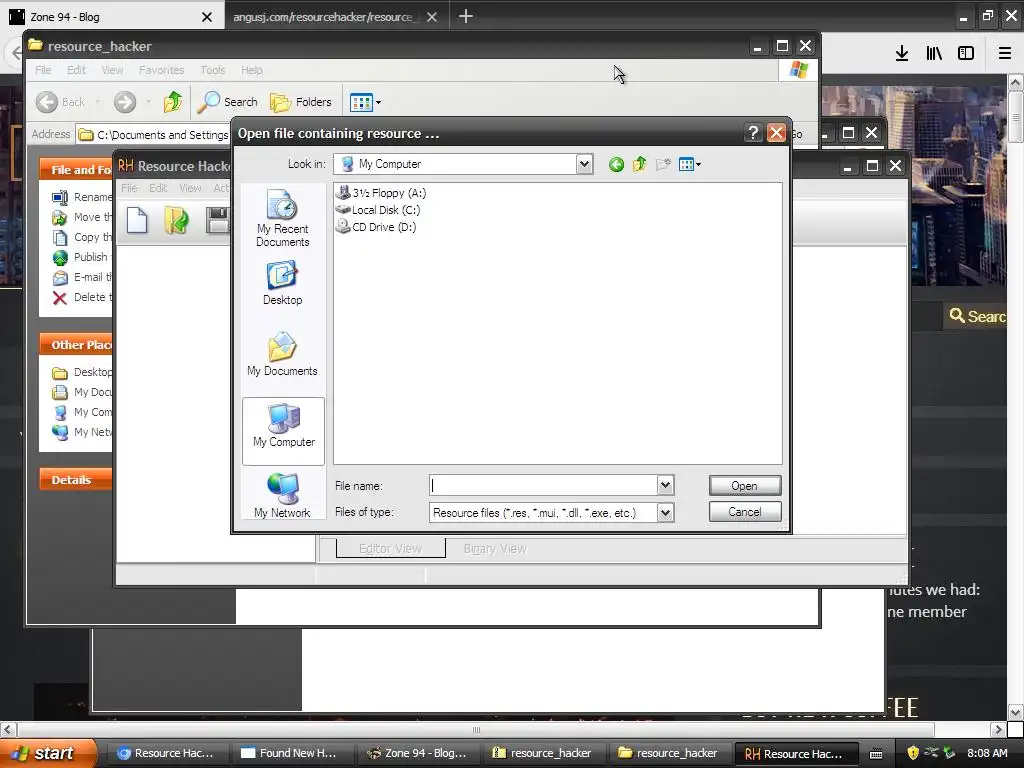Click Forward arrow in Explorer toolbar

coord(125,102)
